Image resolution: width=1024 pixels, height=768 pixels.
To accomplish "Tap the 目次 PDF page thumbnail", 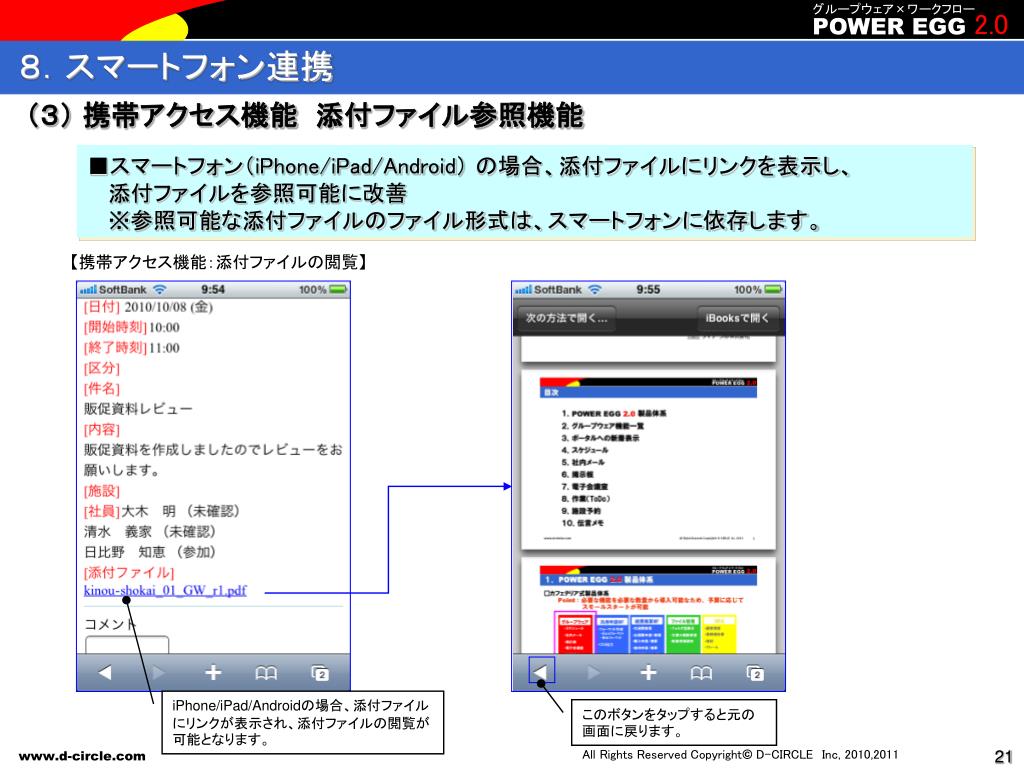I will click(x=648, y=459).
